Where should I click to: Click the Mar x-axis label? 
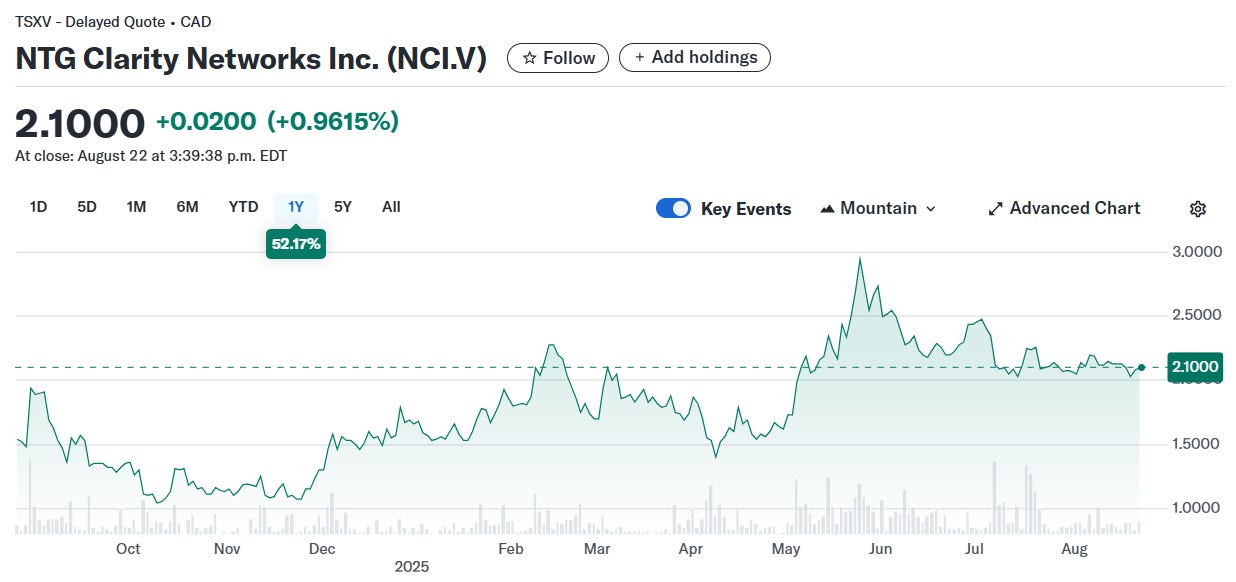point(597,549)
